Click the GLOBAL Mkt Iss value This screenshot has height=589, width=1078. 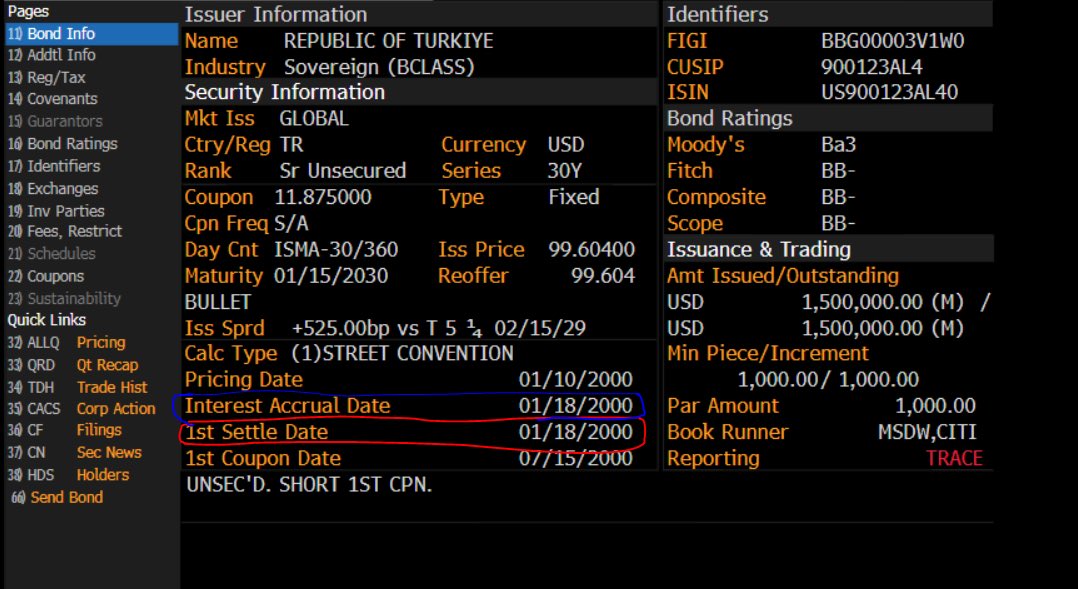[x=314, y=118]
